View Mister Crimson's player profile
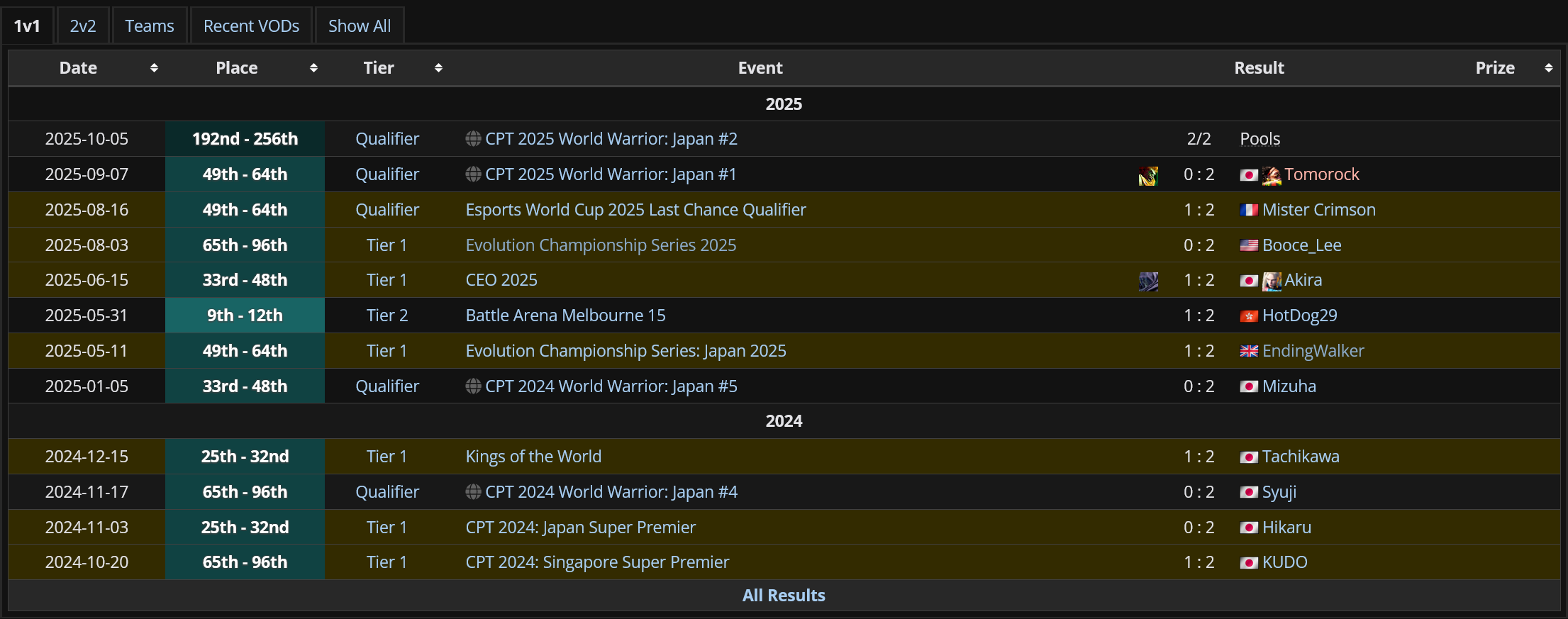Image resolution: width=1568 pixels, height=619 pixels. pos(1319,210)
